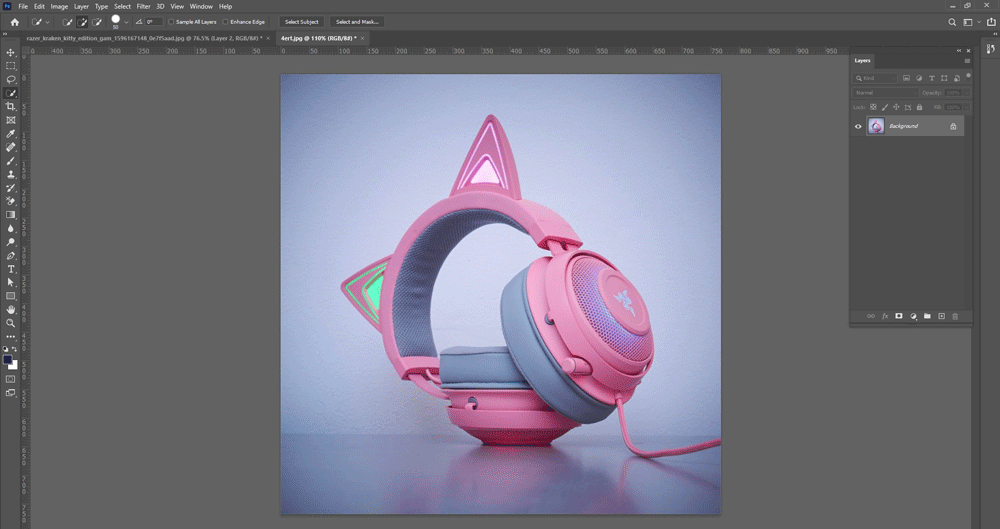Switch to the razer_kraken_kitty_edition document tab
Viewport: 1000px width, 529px height.
point(144,38)
